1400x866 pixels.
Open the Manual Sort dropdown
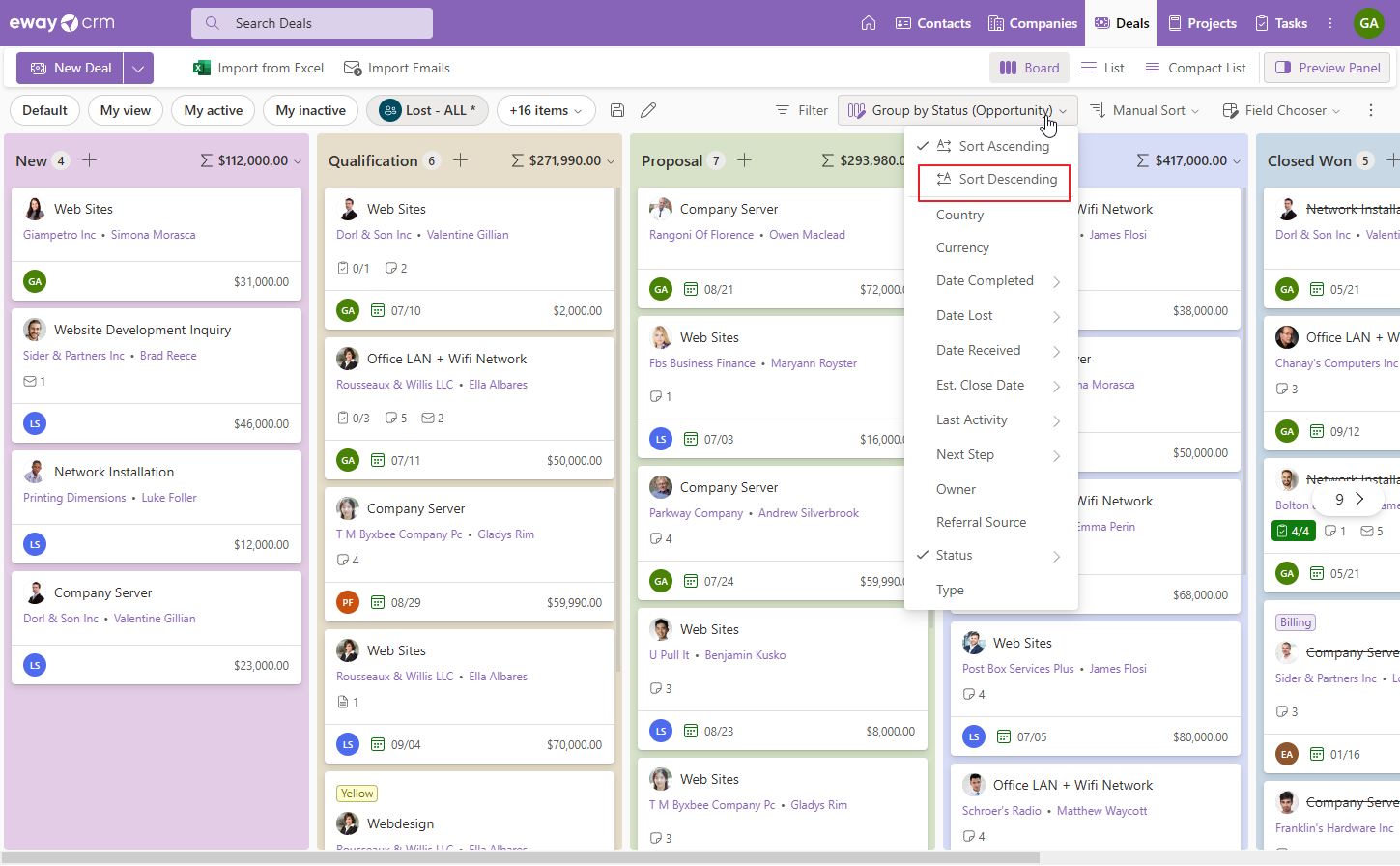[1145, 110]
